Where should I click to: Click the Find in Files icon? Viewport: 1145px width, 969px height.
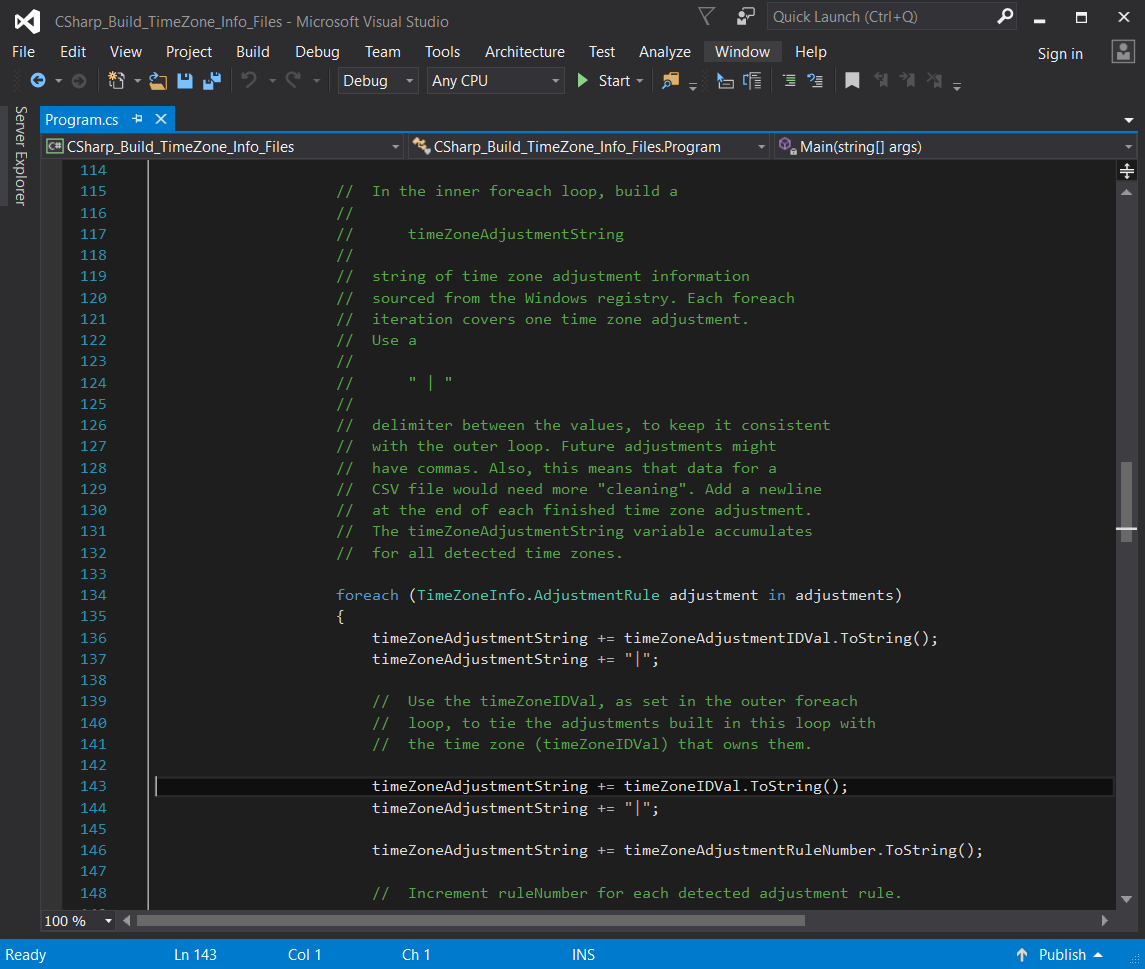[x=670, y=81]
